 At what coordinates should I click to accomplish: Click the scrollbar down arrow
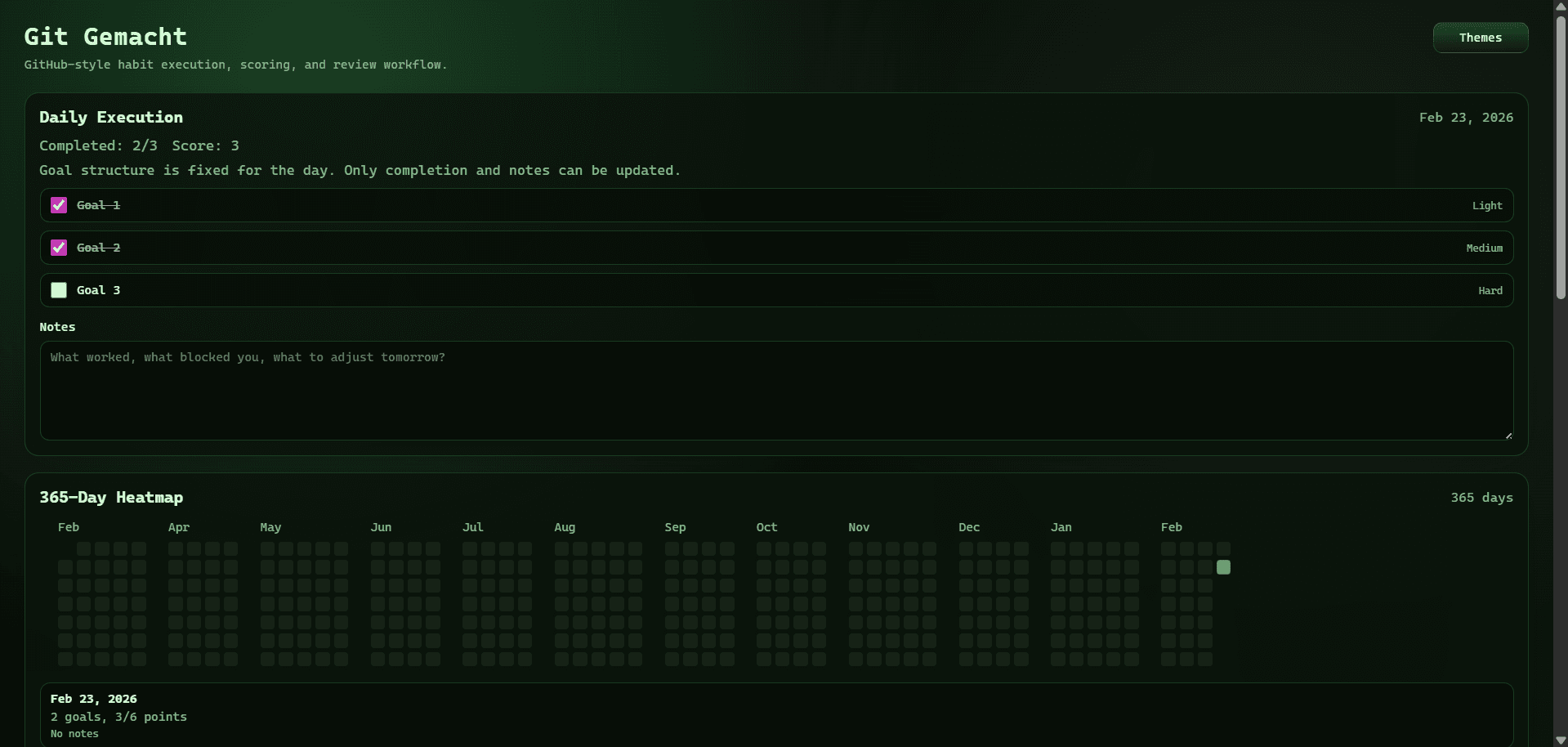[1560, 741]
